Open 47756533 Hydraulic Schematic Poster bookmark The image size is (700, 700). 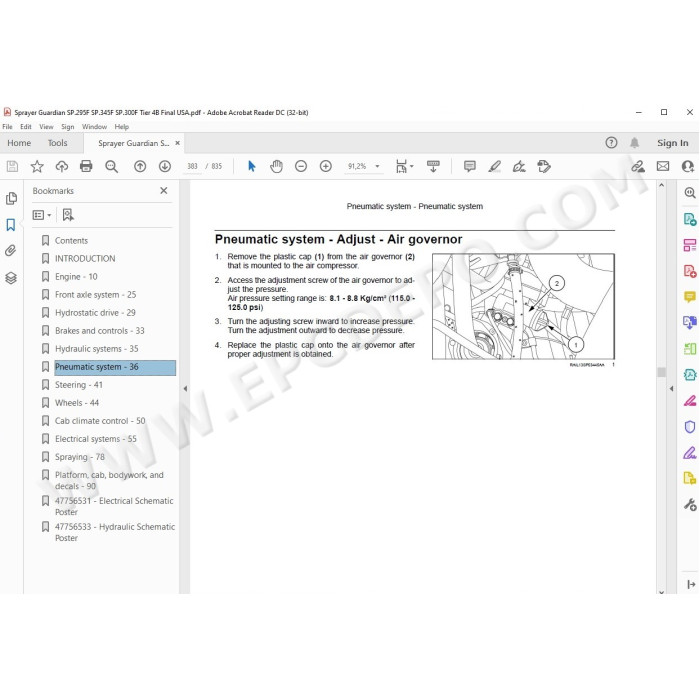pos(115,532)
